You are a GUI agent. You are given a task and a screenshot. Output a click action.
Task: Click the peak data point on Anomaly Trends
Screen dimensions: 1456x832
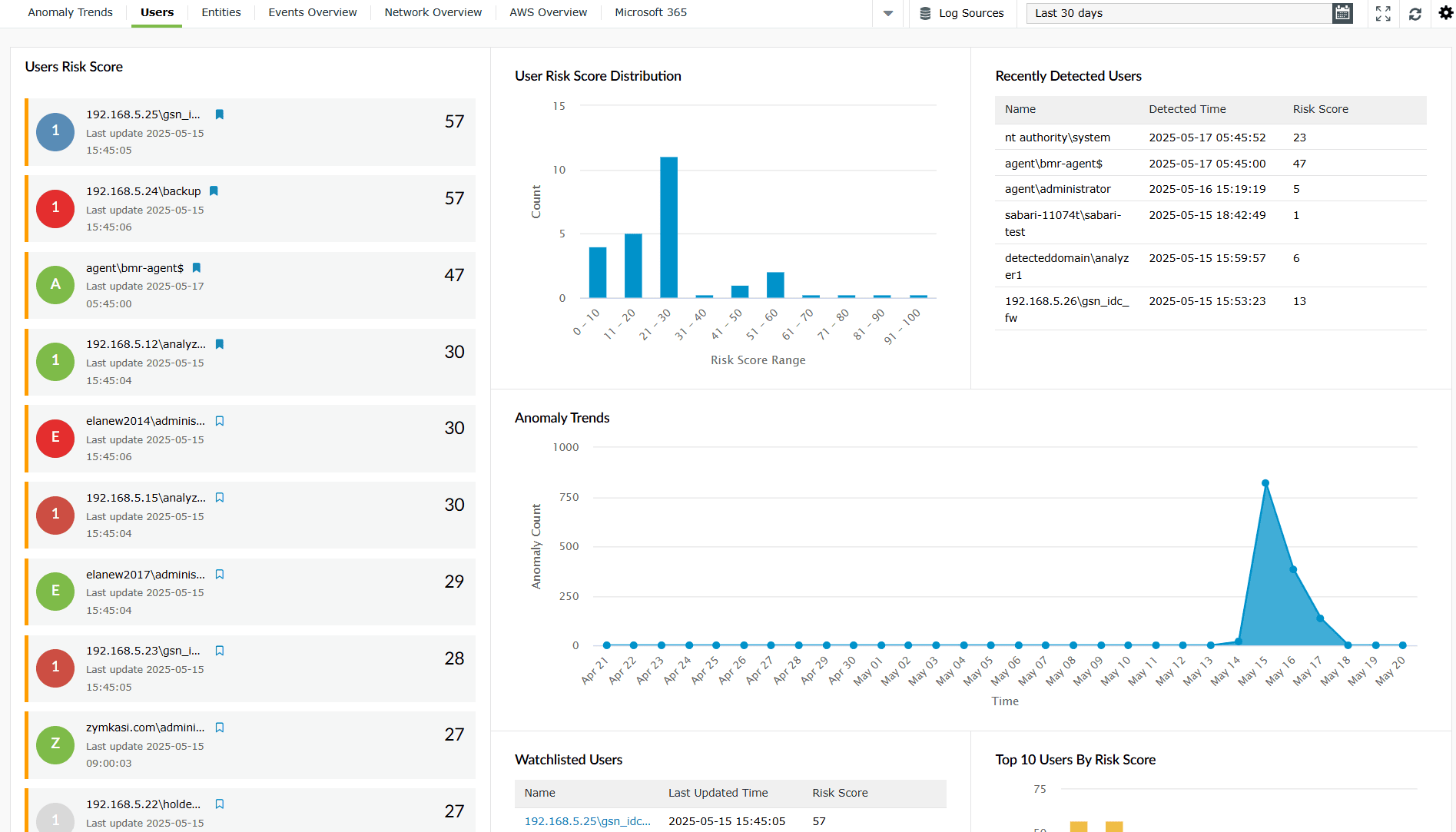coord(1265,483)
